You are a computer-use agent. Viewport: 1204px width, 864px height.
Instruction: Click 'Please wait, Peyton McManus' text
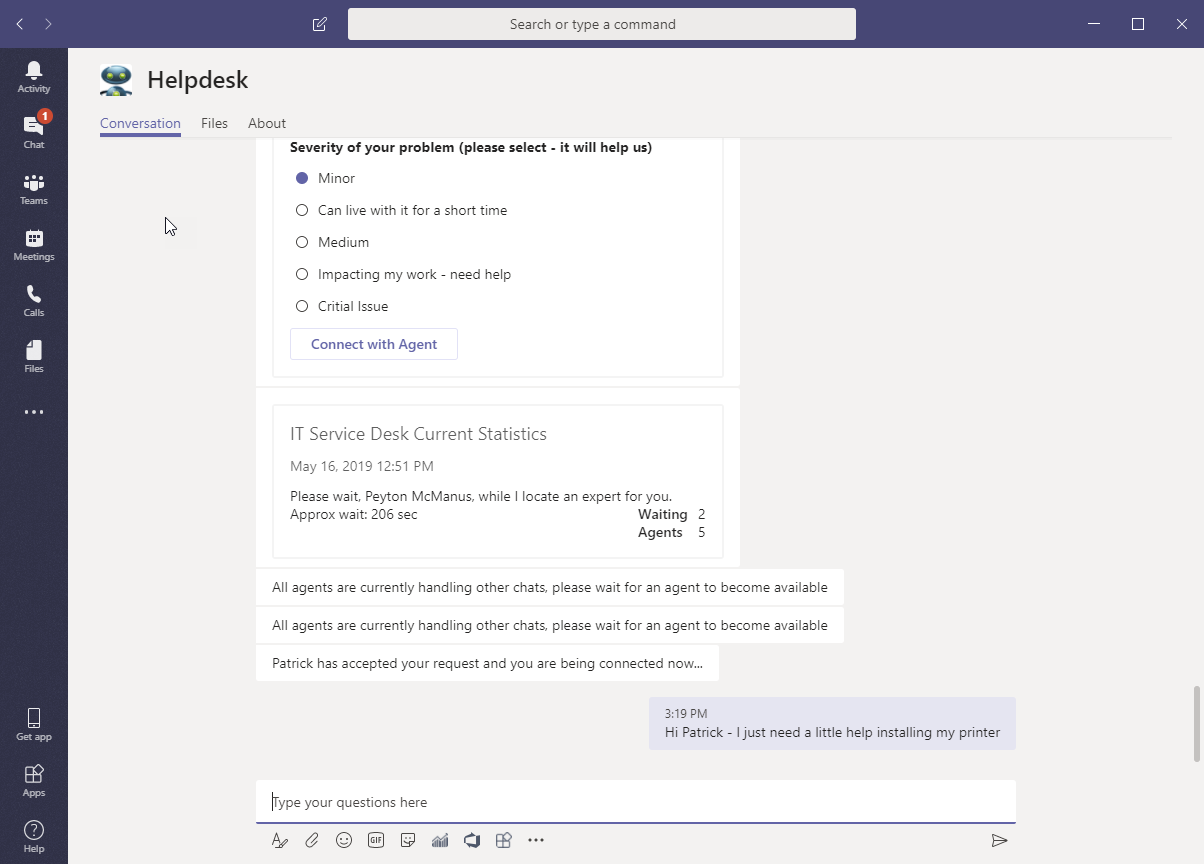(481, 496)
